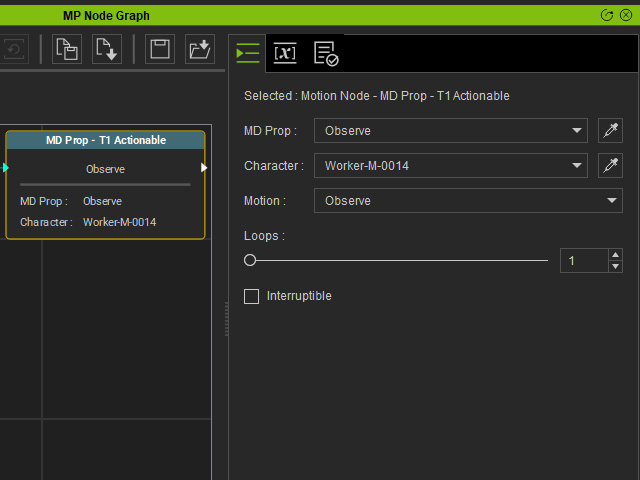This screenshot has height=480, width=640.
Task: Click the dock panel icon in the title bar
Action: (607, 16)
